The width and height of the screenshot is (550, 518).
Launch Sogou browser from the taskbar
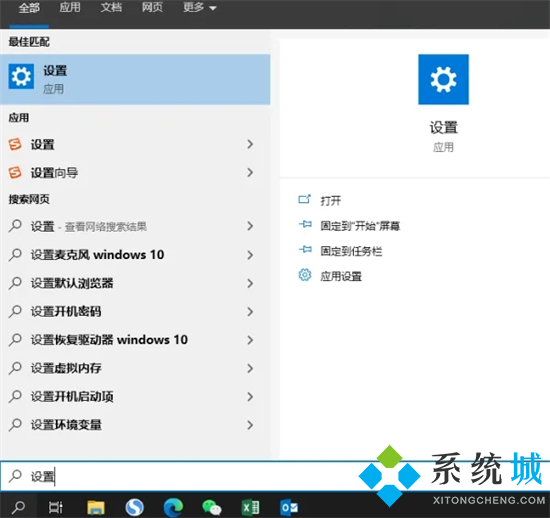pos(134,507)
